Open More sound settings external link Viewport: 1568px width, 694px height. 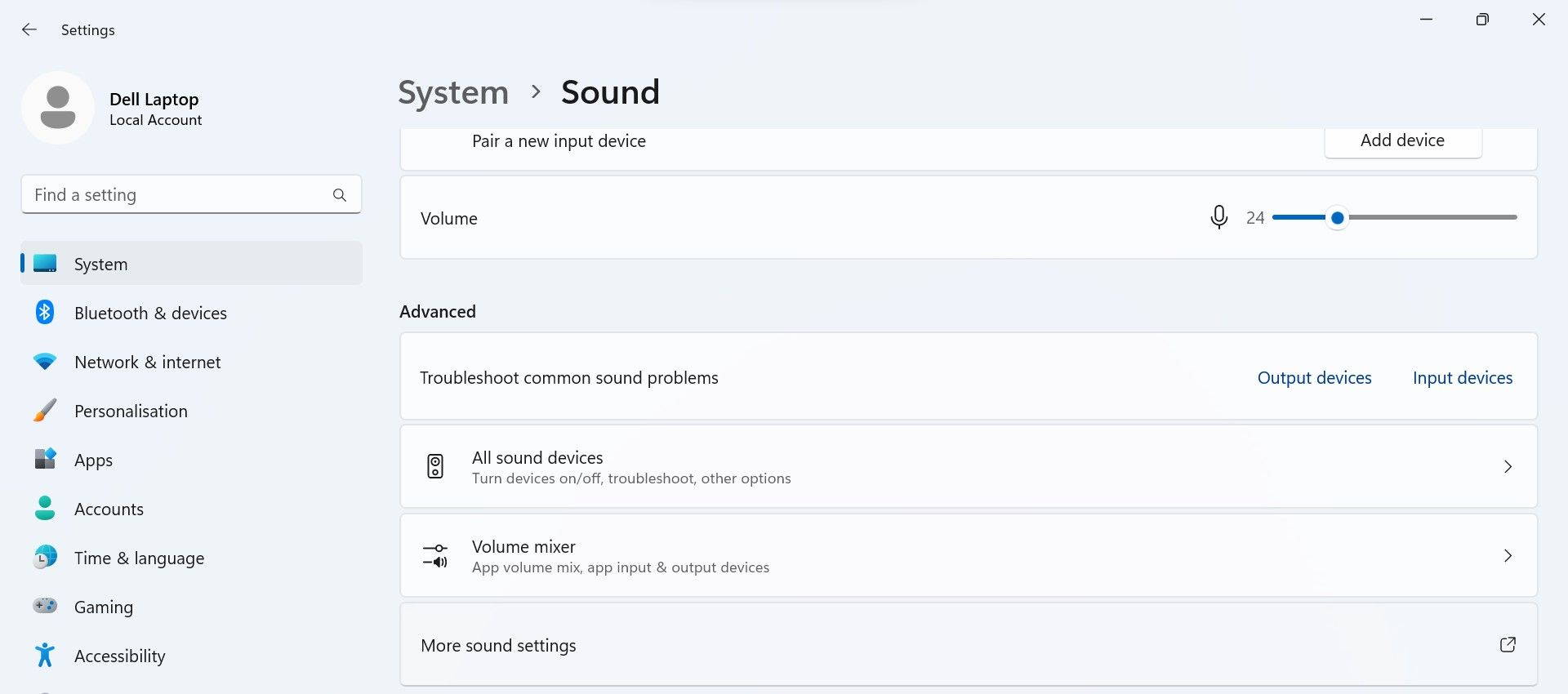(x=1508, y=645)
